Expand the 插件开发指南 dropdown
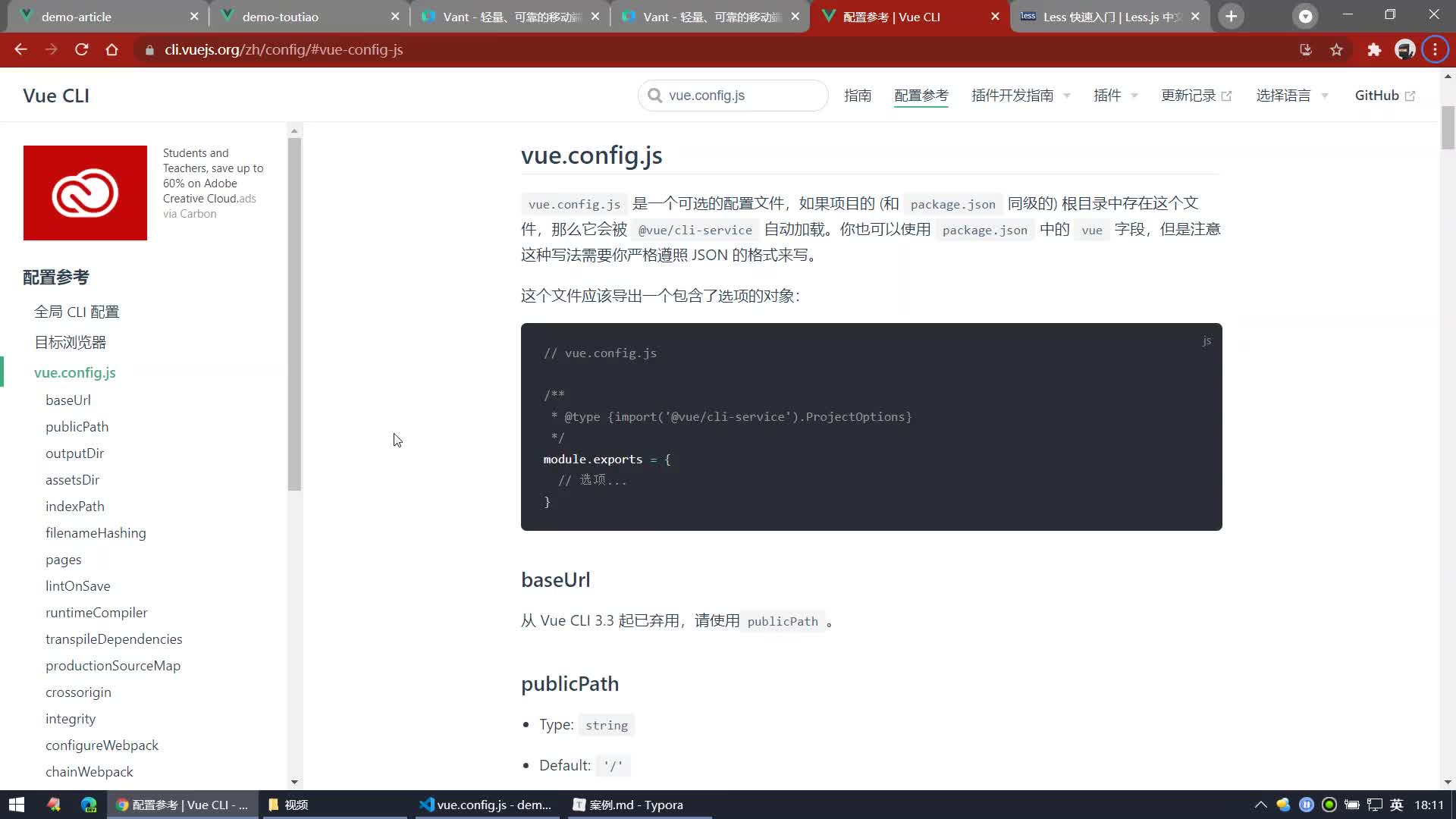 (x=1021, y=96)
